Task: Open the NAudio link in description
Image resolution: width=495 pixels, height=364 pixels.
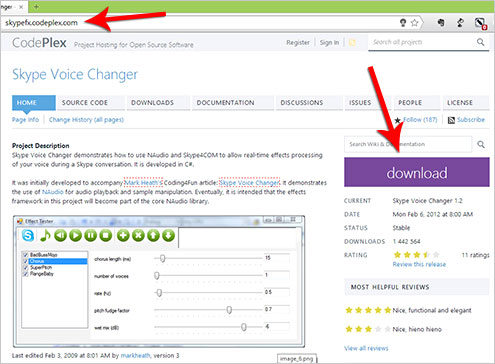Action: (x=53, y=192)
